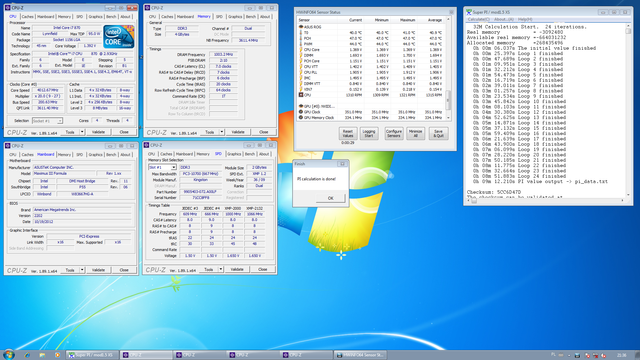
Task: Click the Tools button in the Memory CPU-Z window
Action: [209, 132]
